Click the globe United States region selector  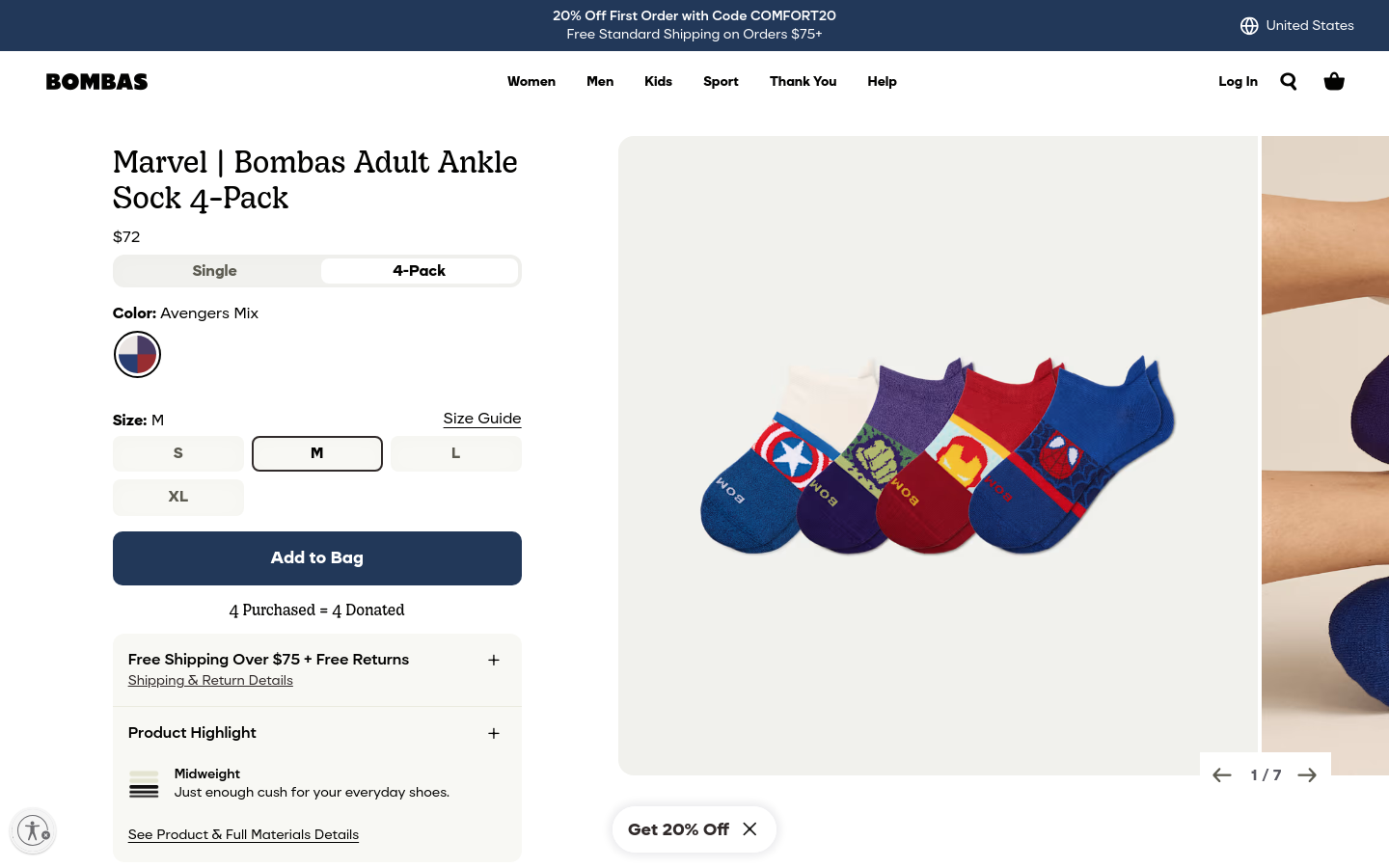(1296, 25)
